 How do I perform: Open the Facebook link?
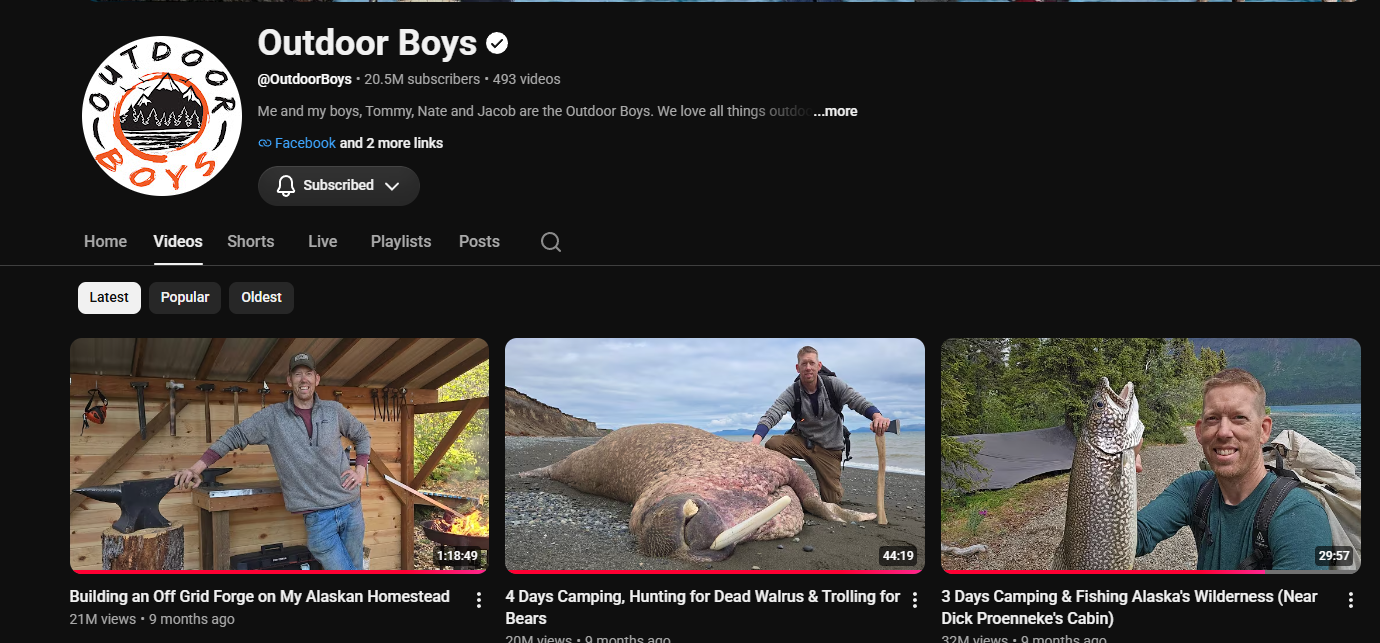coord(305,143)
